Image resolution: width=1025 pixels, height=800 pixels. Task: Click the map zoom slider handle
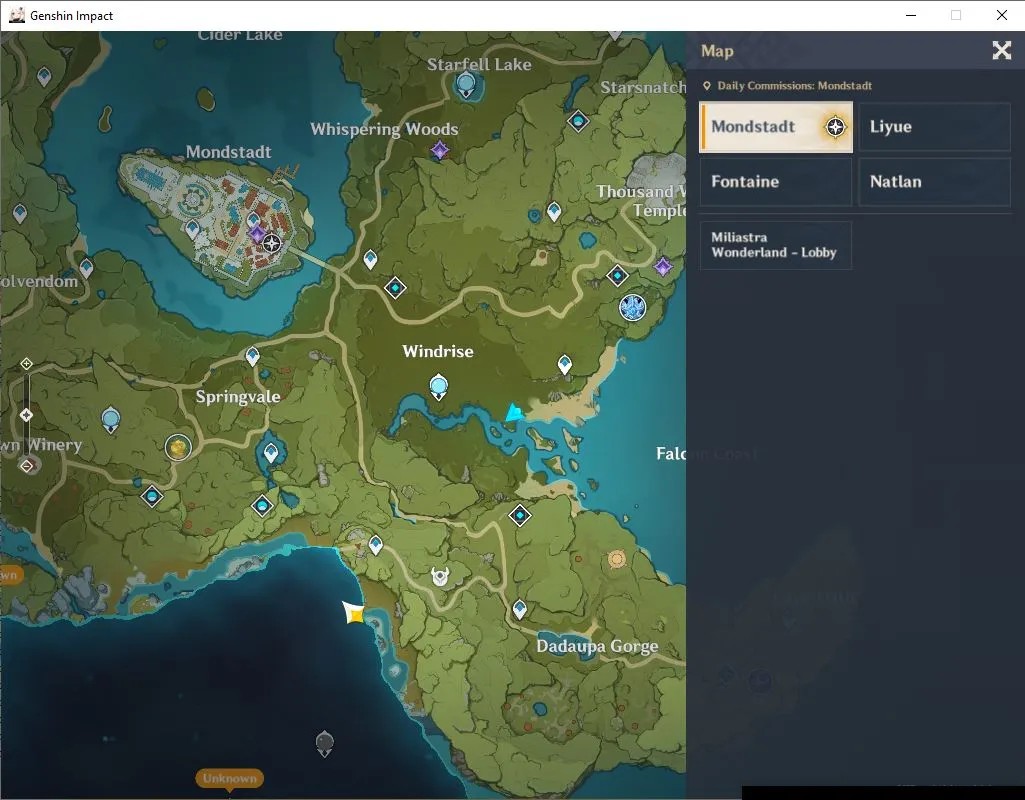pos(26,415)
